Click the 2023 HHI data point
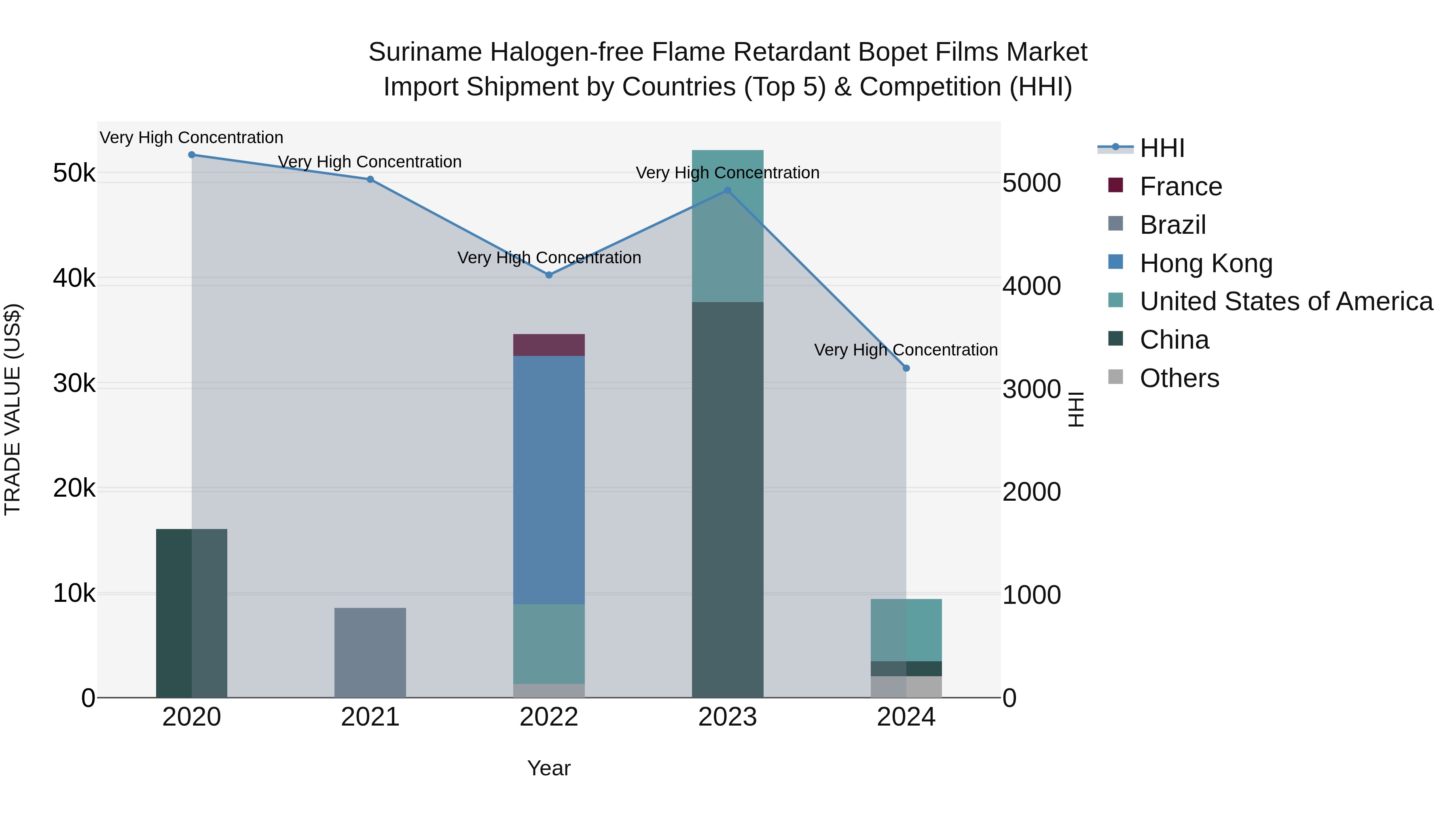Viewport: 1456px width, 819px height. pyautogui.click(x=728, y=190)
